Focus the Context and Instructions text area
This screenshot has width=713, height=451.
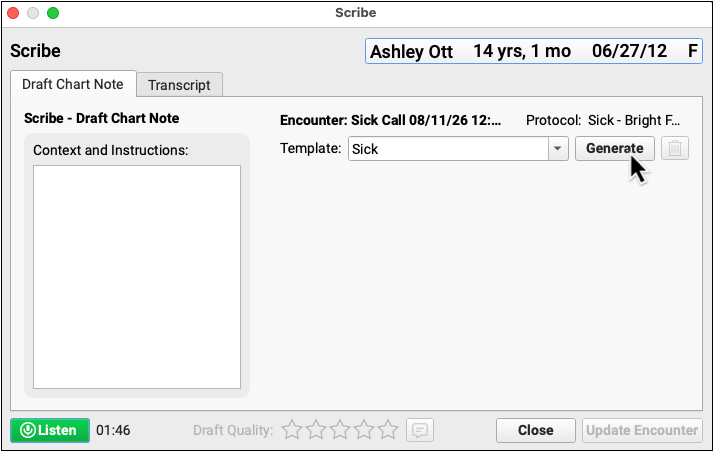[137, 277]
